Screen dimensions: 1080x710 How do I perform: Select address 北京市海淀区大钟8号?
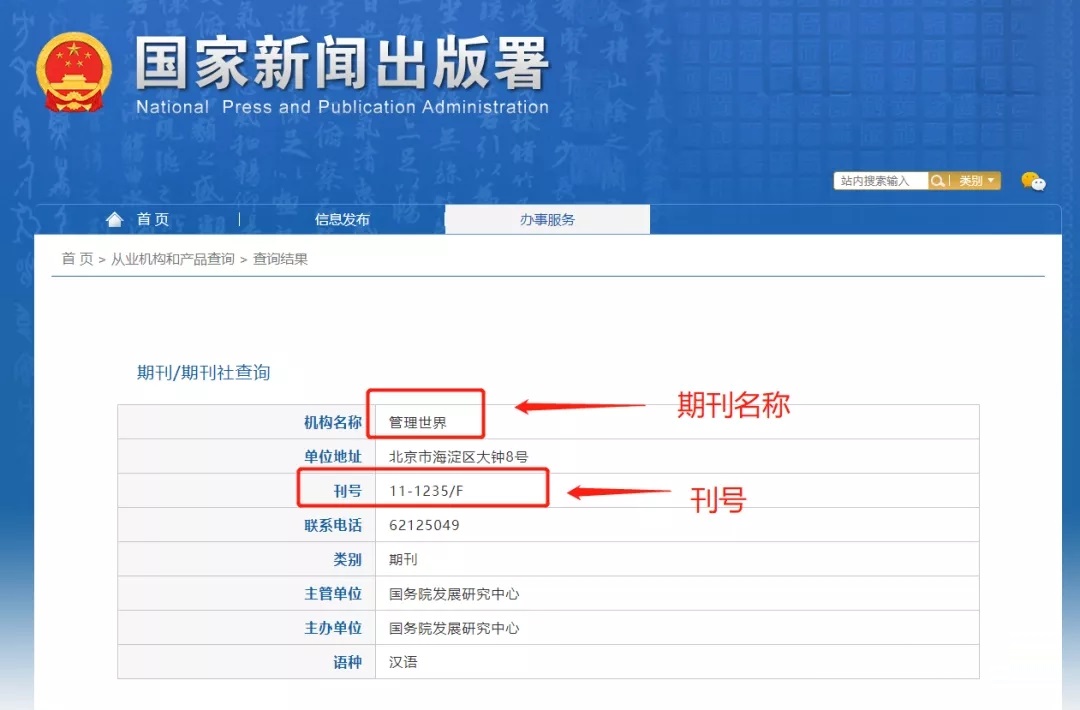[459, 457]
